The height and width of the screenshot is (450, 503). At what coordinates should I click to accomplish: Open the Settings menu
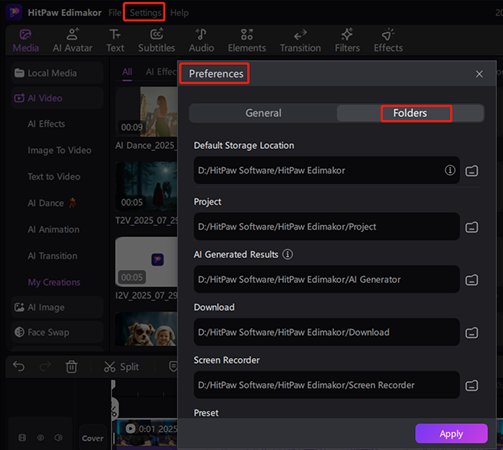point(145,13)
